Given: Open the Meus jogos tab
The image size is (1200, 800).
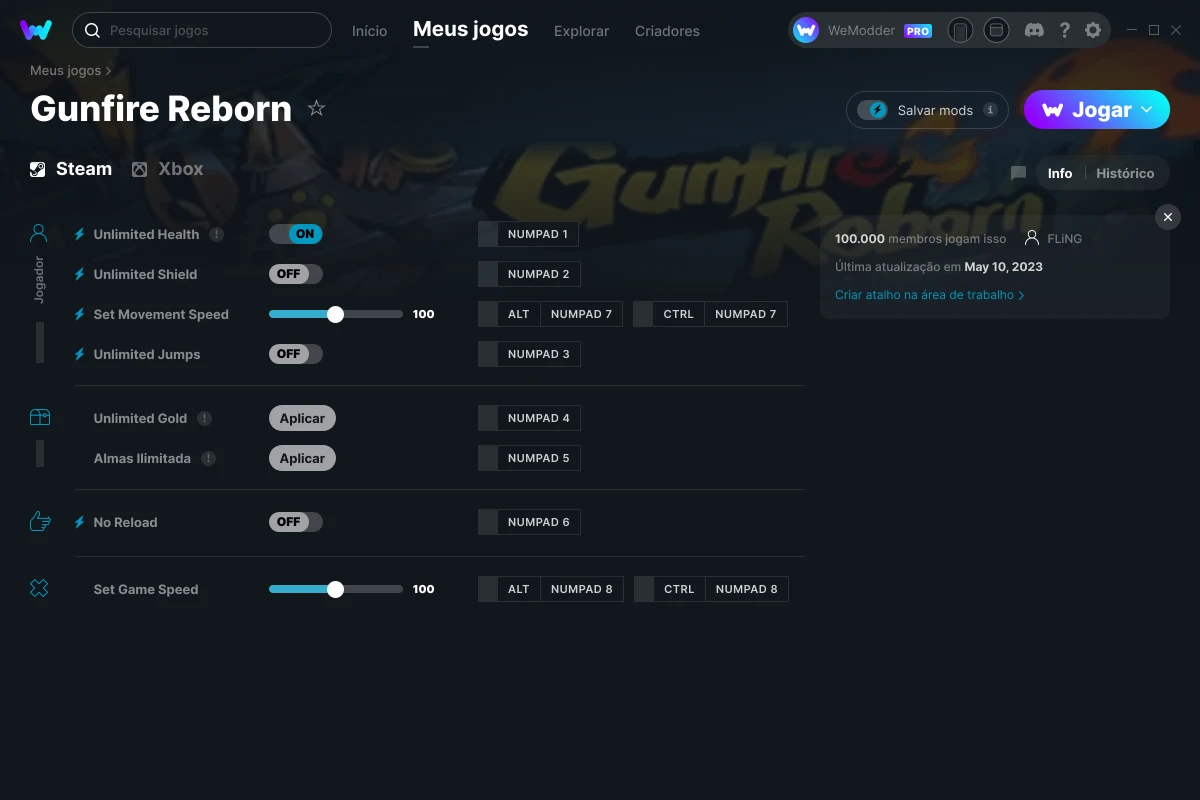Looking at the screenshot, I should 471,30.
